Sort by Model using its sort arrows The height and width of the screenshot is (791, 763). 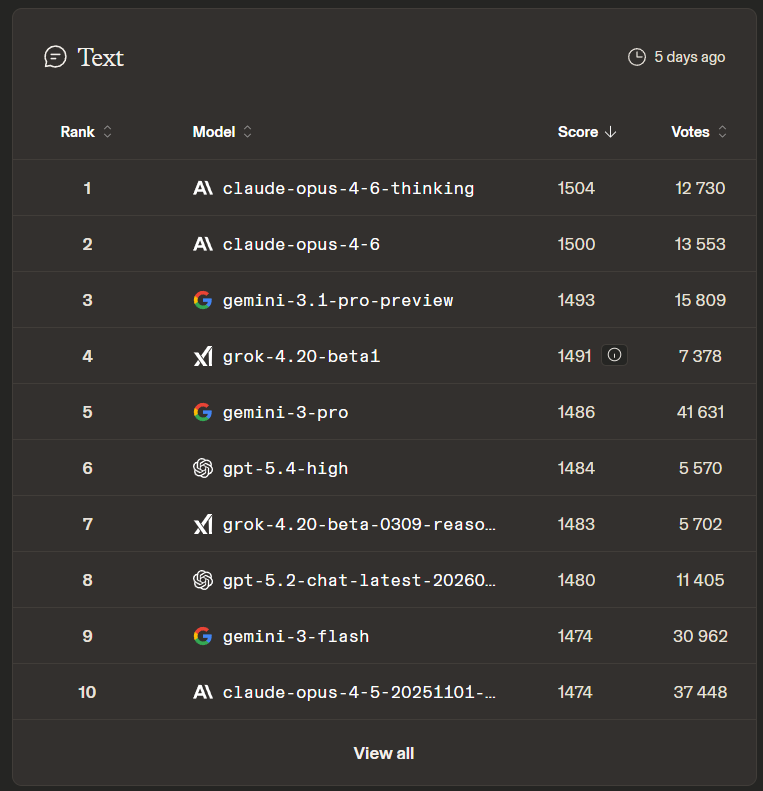[247, 132]
